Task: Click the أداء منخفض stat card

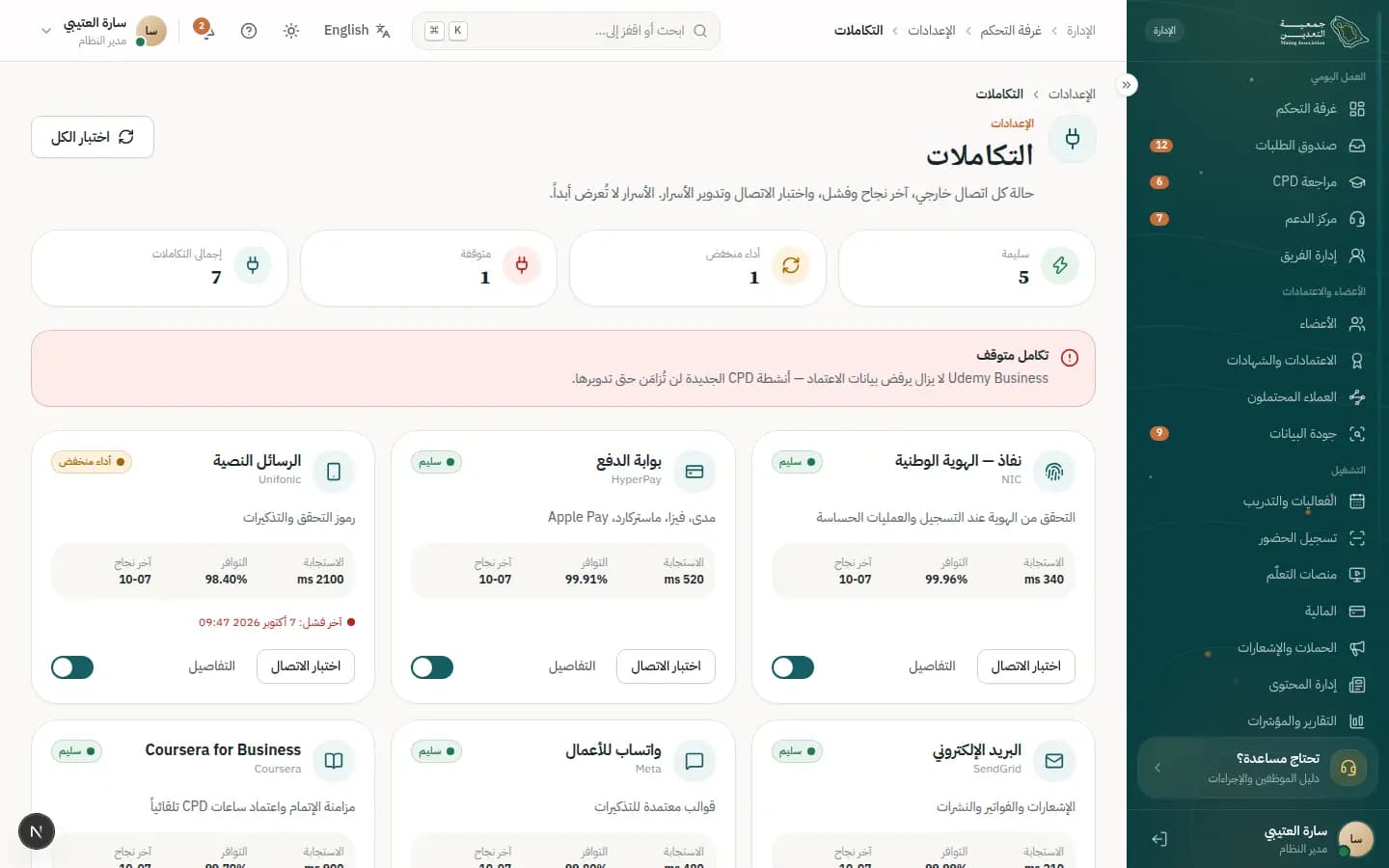Action: pyautogui.click(x=697, y=268)
